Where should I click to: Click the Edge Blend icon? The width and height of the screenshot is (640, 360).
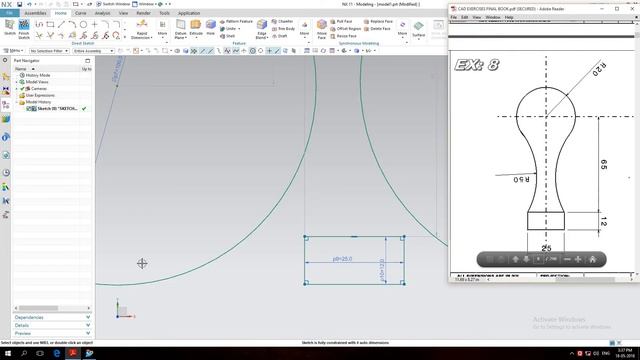coord(262,29)
